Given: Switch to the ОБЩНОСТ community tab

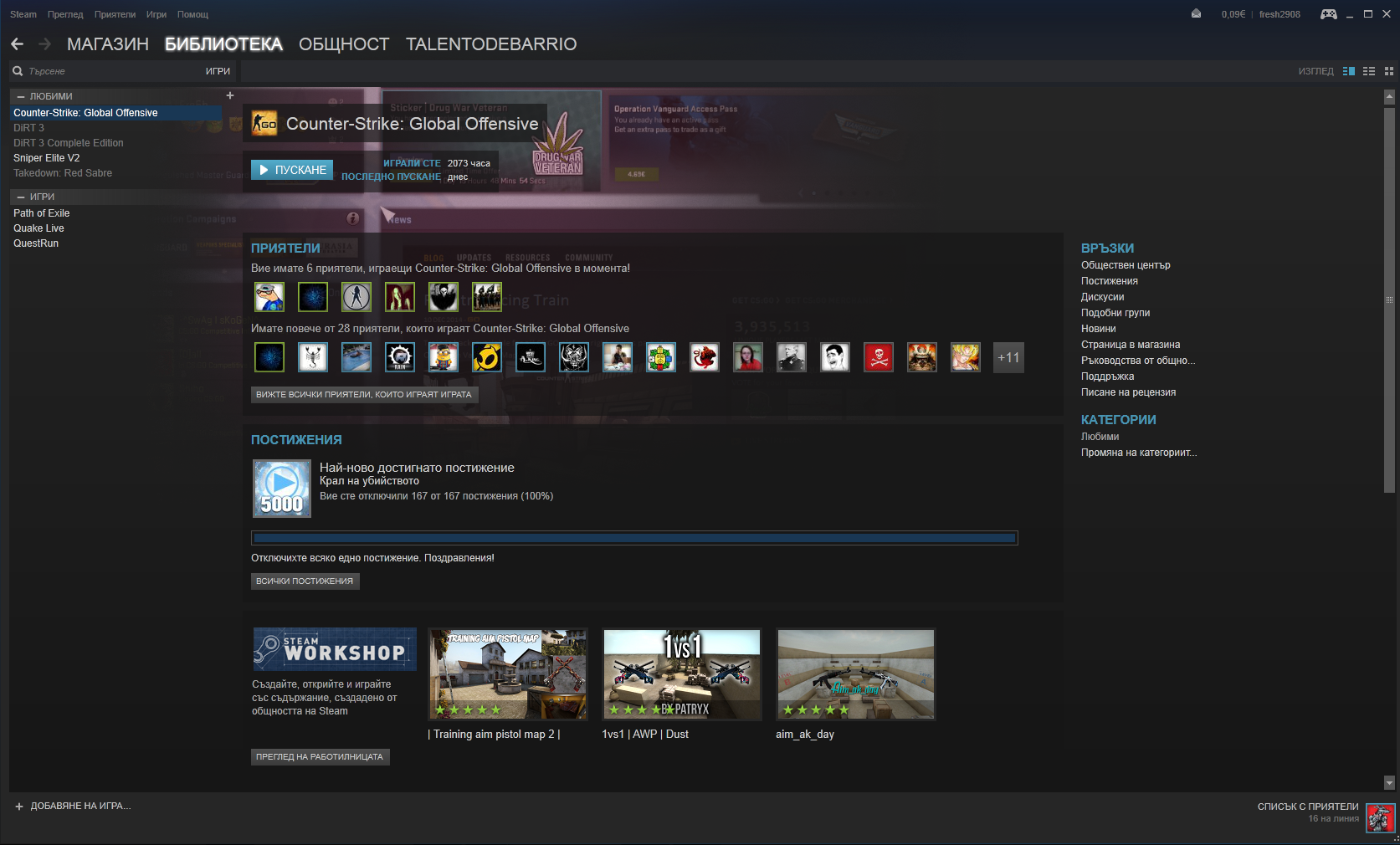Looking at the screenshot, I should tap(344, 44).
